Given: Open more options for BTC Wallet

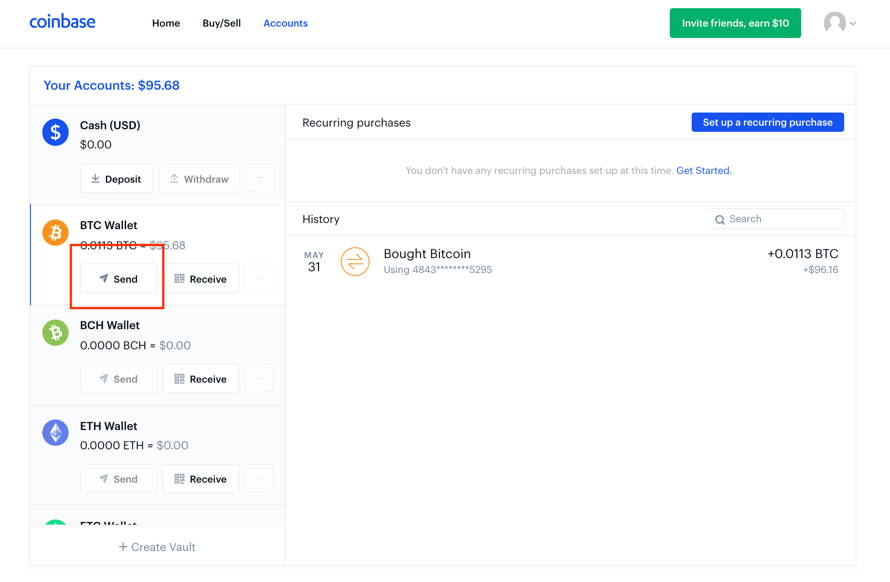Looking at the screenshot, I should [259, 279].
